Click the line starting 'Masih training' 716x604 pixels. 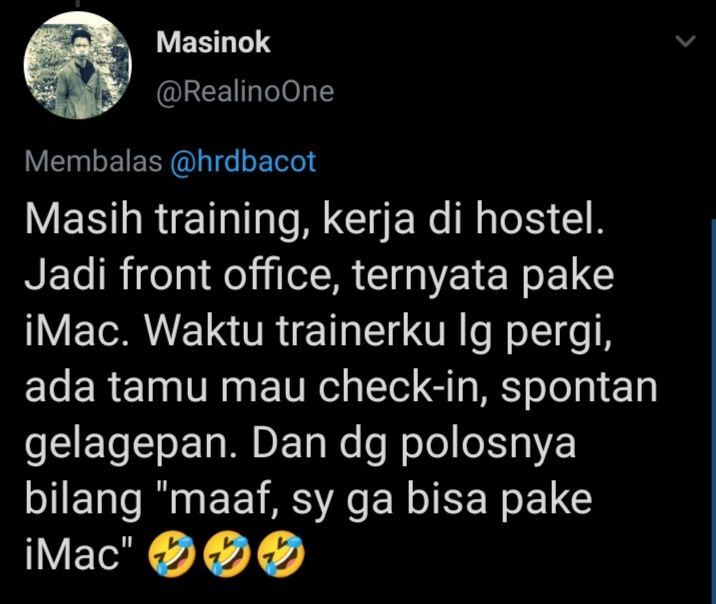pyautogui.click(x=315, y=220)
